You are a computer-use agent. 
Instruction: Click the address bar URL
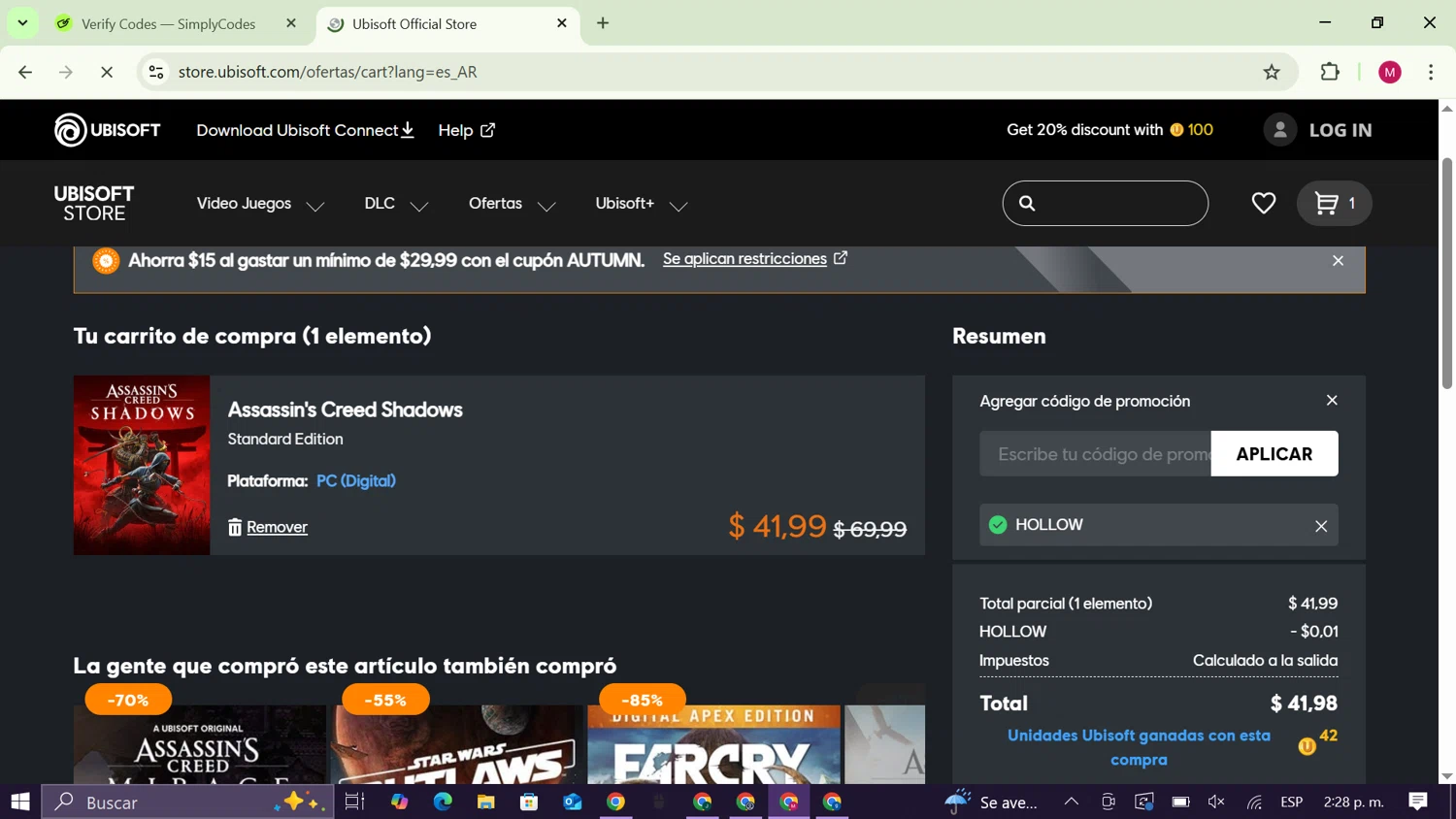coord(328,72)
